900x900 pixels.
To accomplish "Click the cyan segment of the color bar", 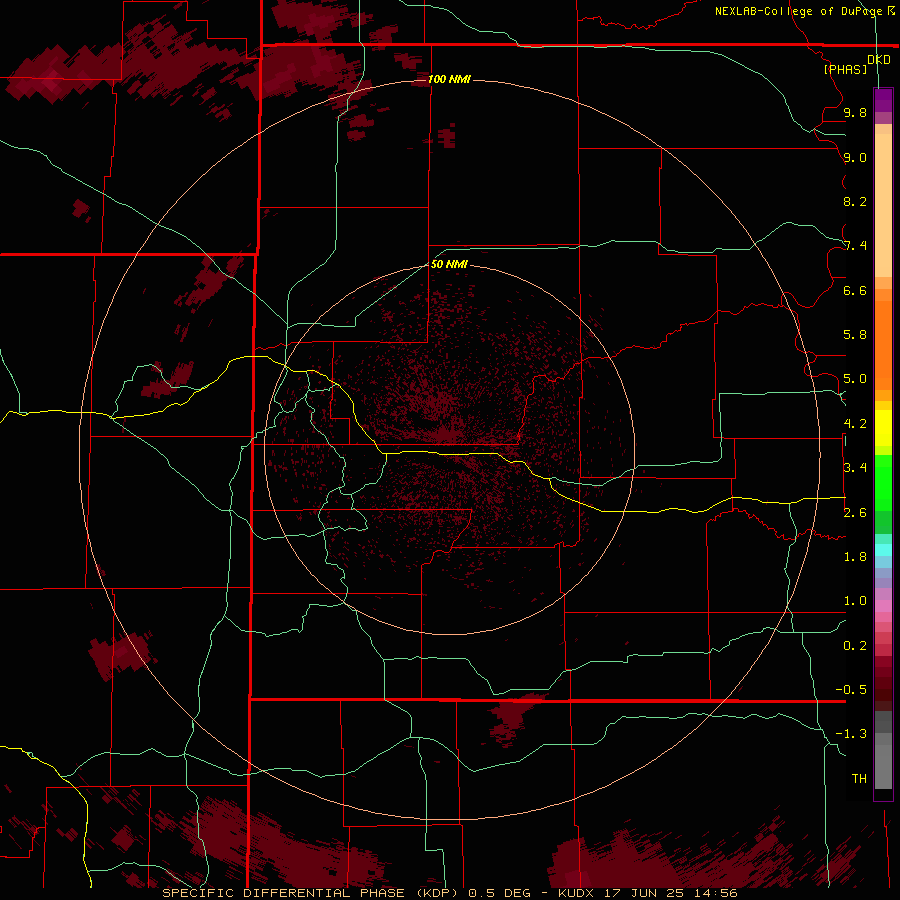I will point(883,550).
